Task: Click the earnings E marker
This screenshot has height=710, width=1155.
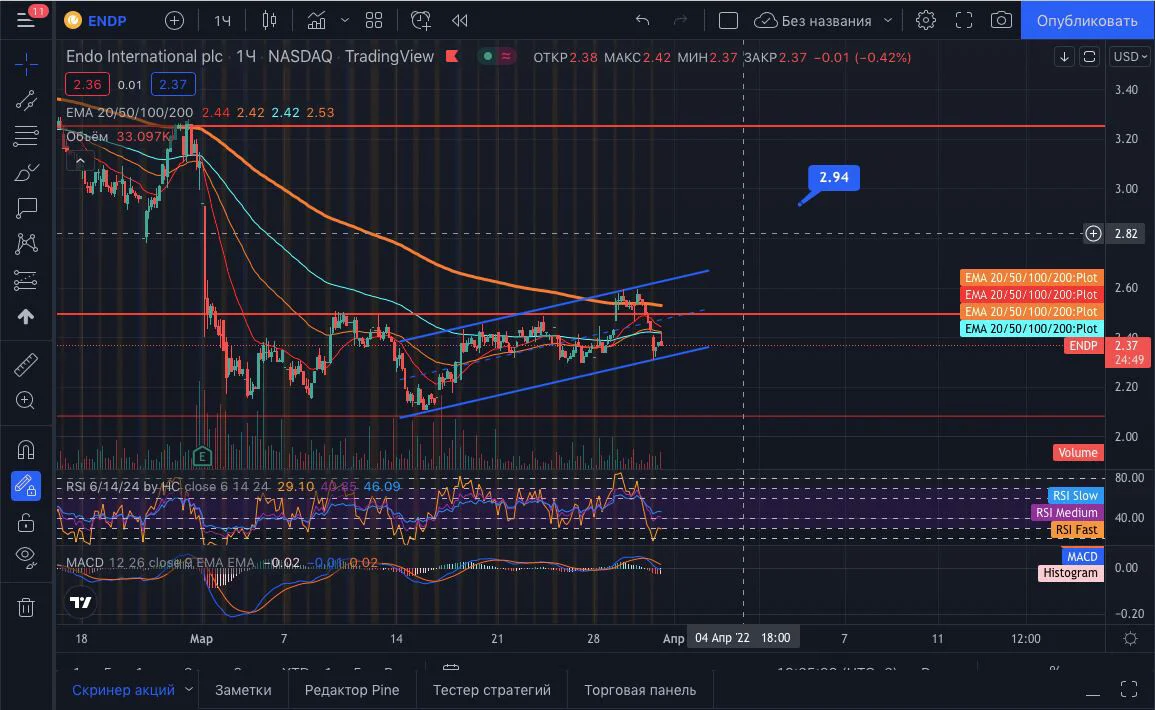Action: pyautogui.click(x=202, y=457)
